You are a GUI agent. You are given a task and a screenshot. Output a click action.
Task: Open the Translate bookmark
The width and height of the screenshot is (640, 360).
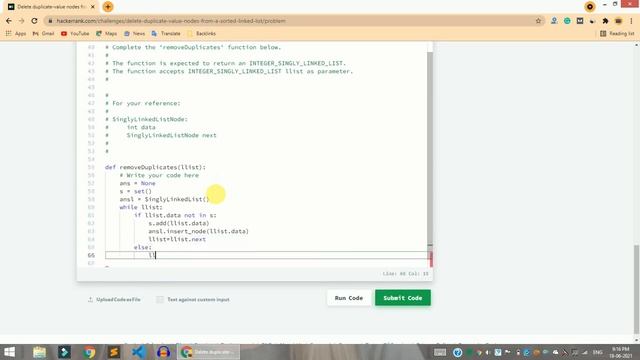tap(166, 33)
